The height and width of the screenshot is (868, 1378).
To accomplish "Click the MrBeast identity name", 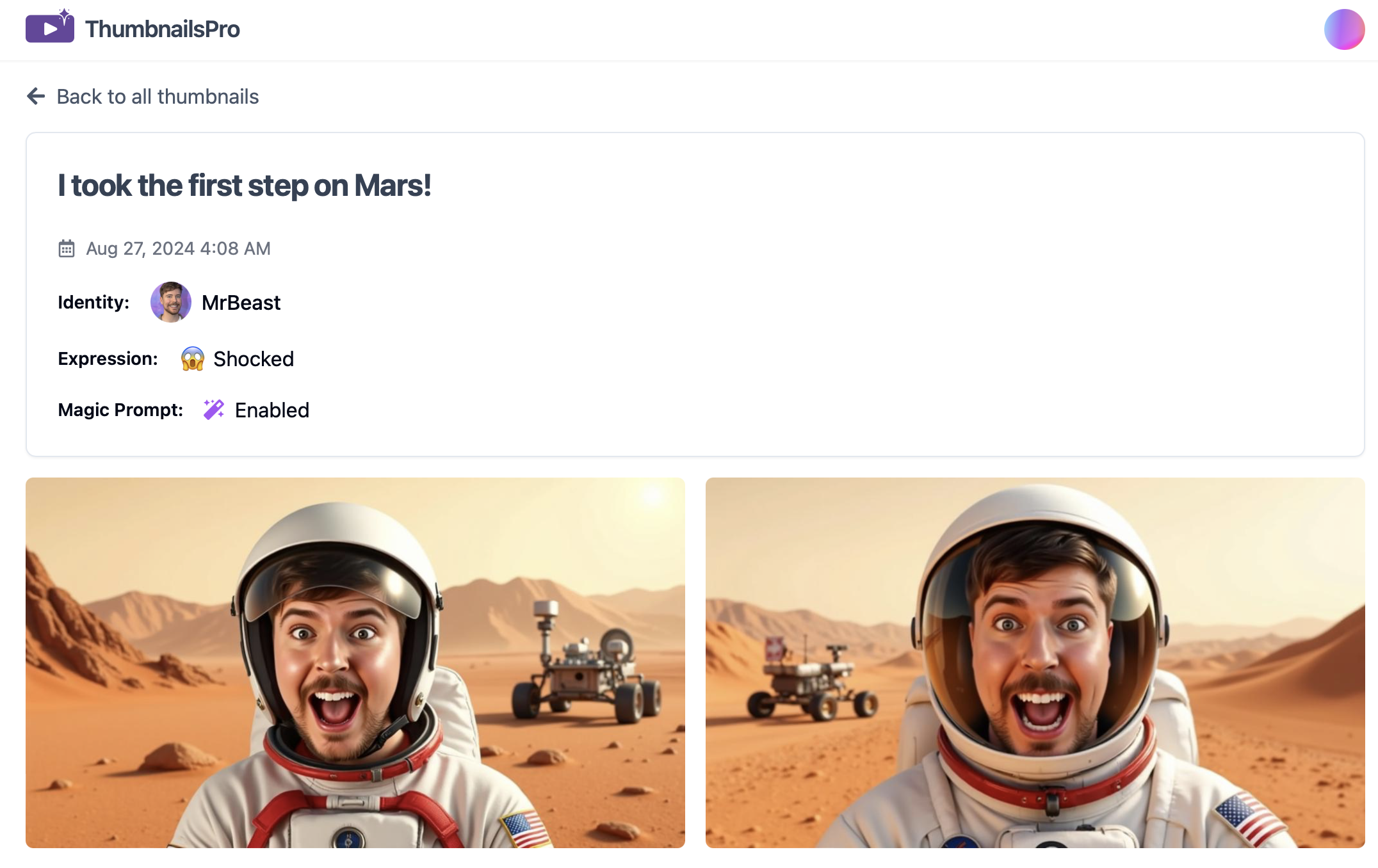I will 241,303.
